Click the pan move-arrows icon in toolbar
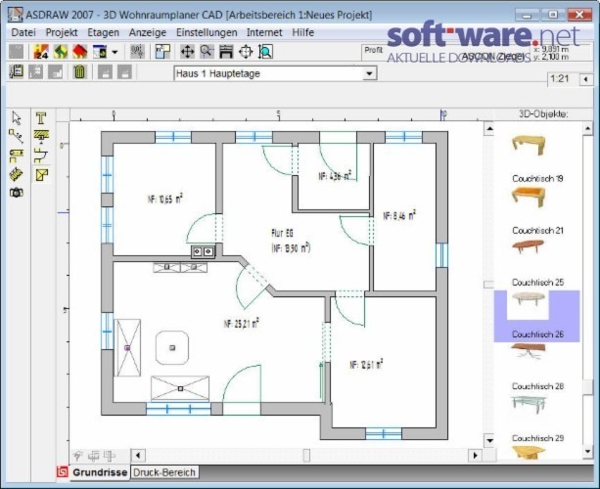The width and height of the screenshot is (600, 489). [186, 51]
